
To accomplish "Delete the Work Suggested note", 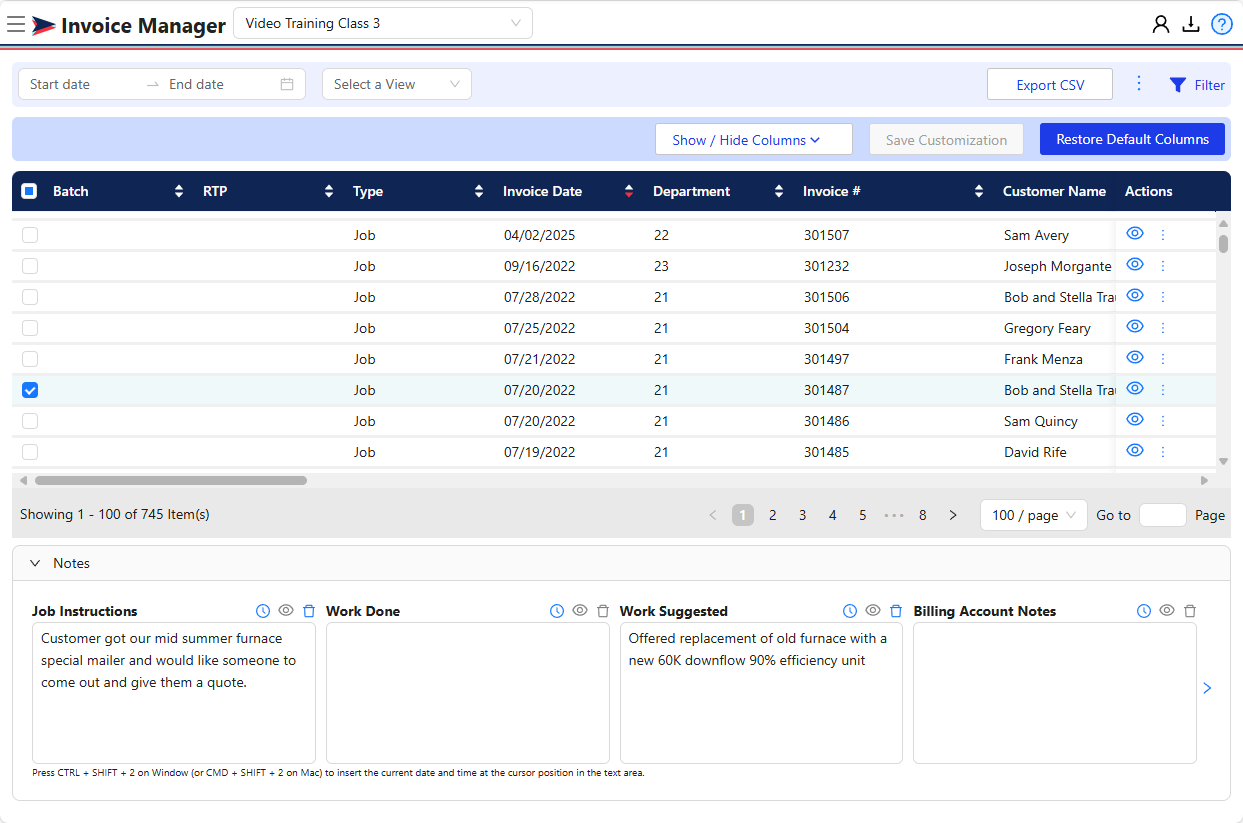I will tap(896, 611).
